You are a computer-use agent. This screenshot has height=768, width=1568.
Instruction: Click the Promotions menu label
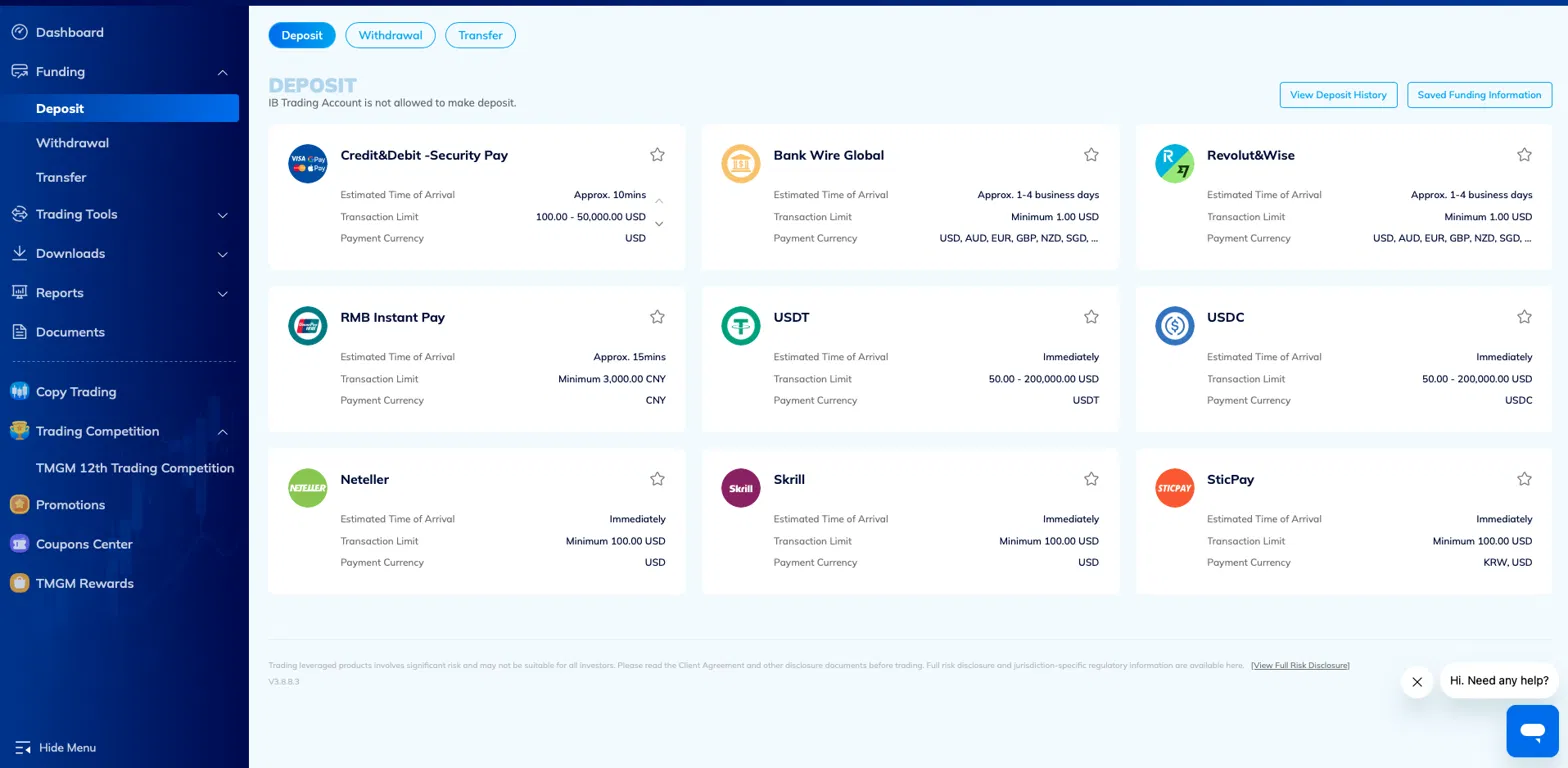point(70,505)
